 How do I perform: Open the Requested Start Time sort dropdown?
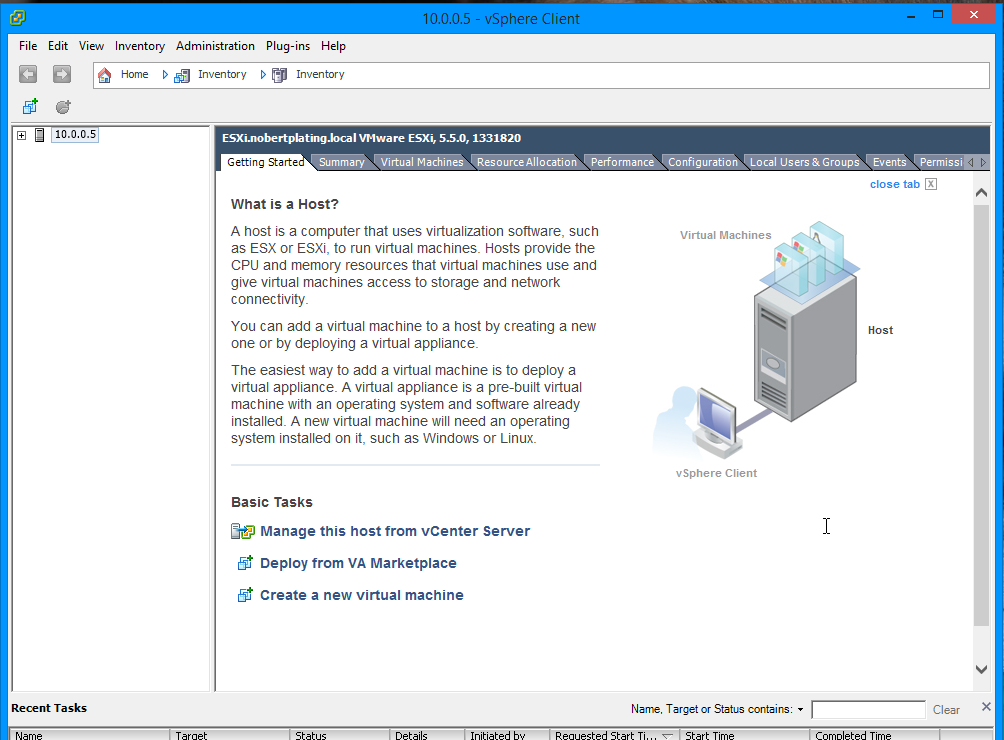[x=665, y=734]
